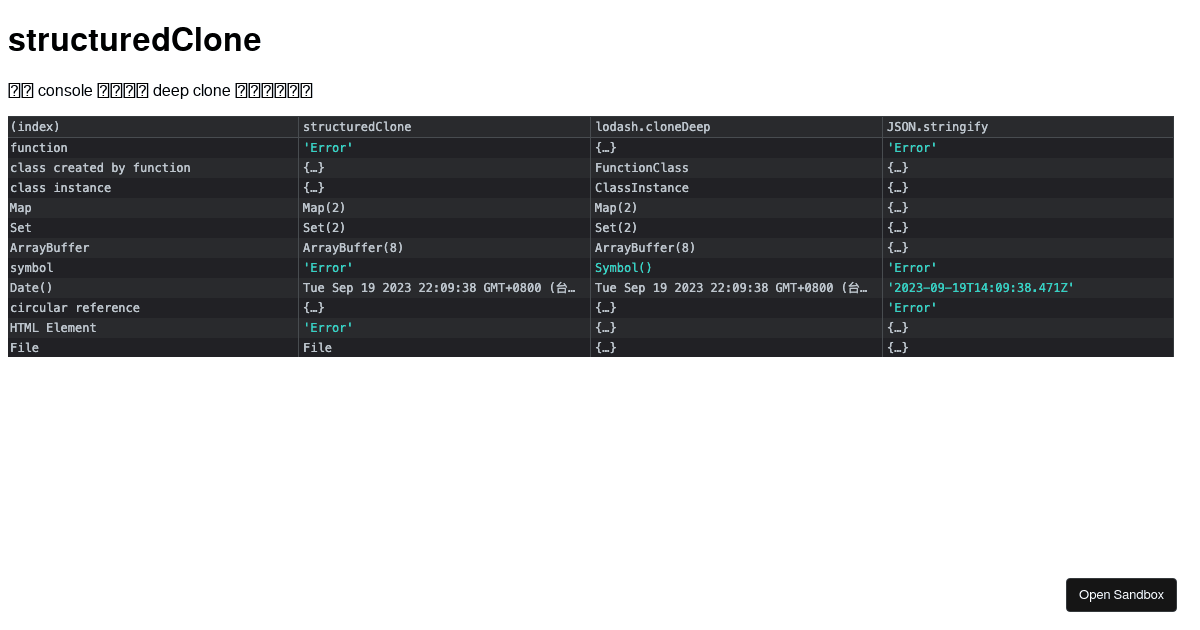Viewport: 1200px width, 630px height.
Task: Select the 'function' row label
Action: click(x=39, y=147)
